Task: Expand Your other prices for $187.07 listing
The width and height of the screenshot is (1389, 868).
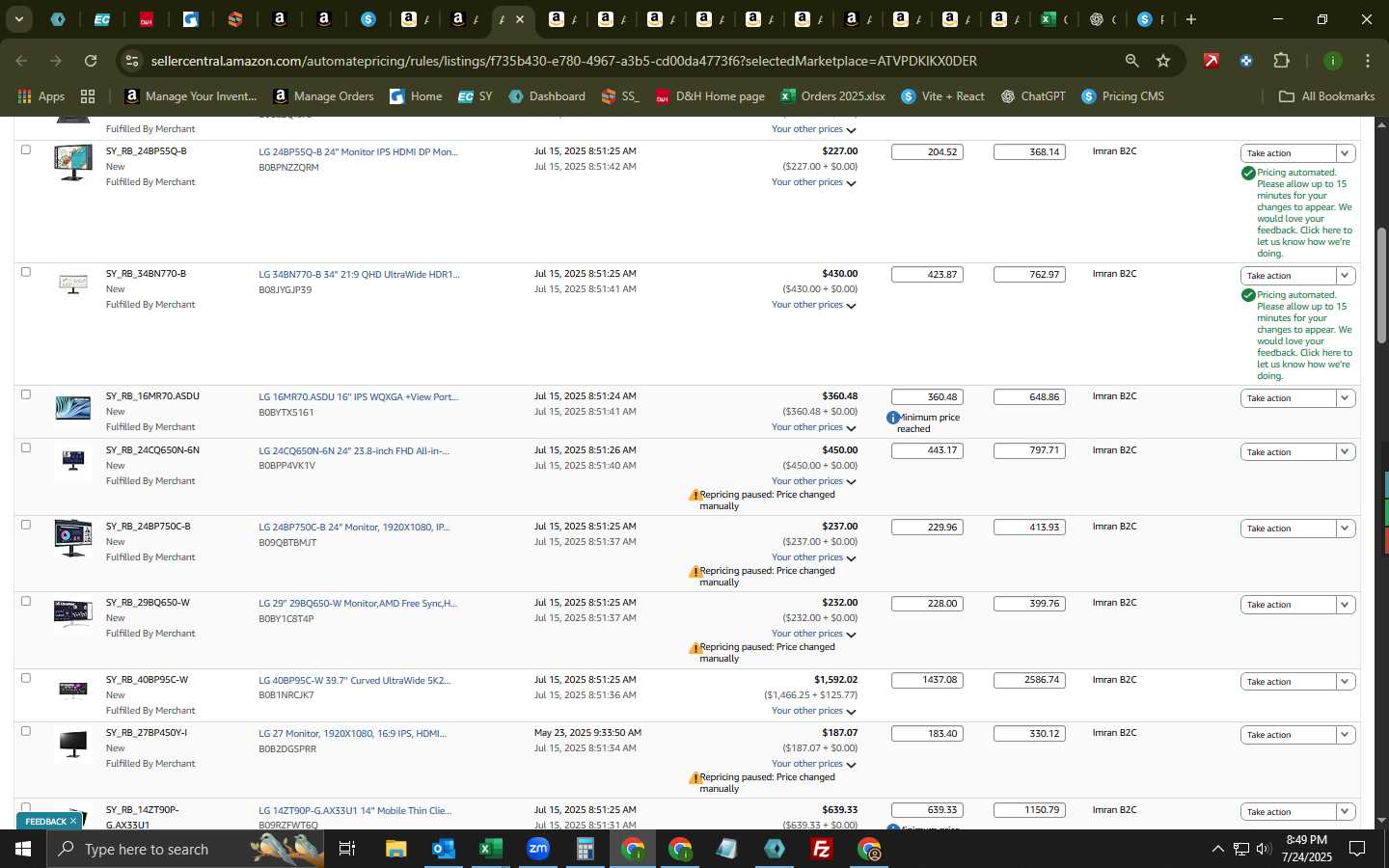Action: pos(814,764)
